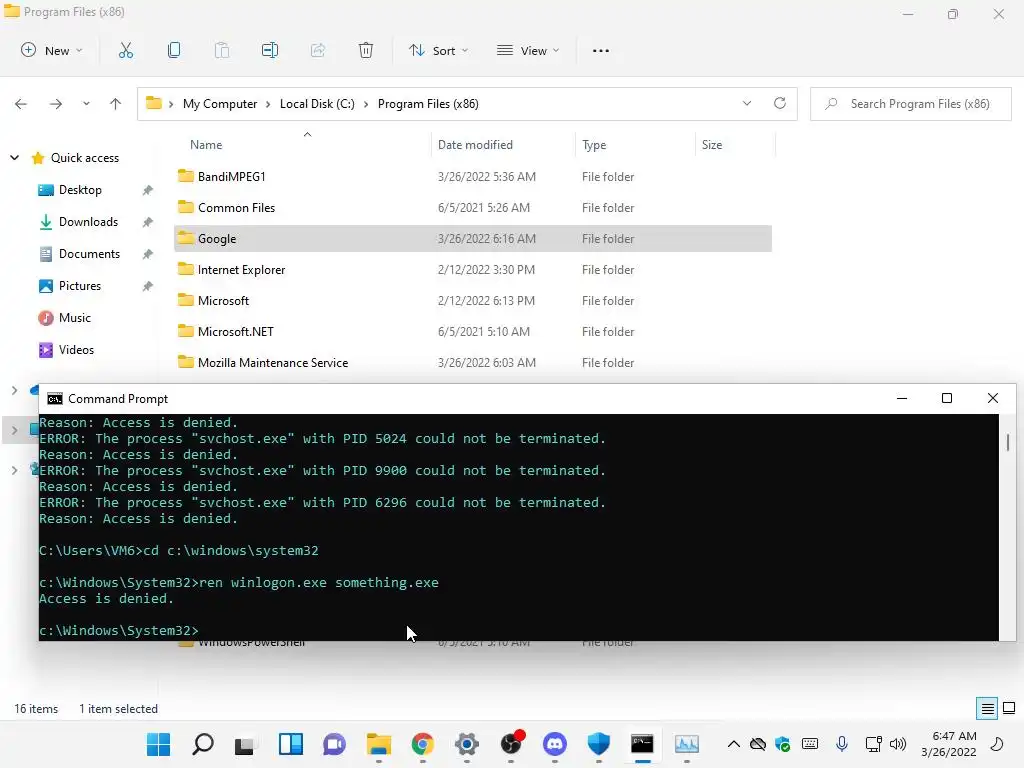Expand the address bar history dropdown

pyautogui.click(x=746, y=103)
